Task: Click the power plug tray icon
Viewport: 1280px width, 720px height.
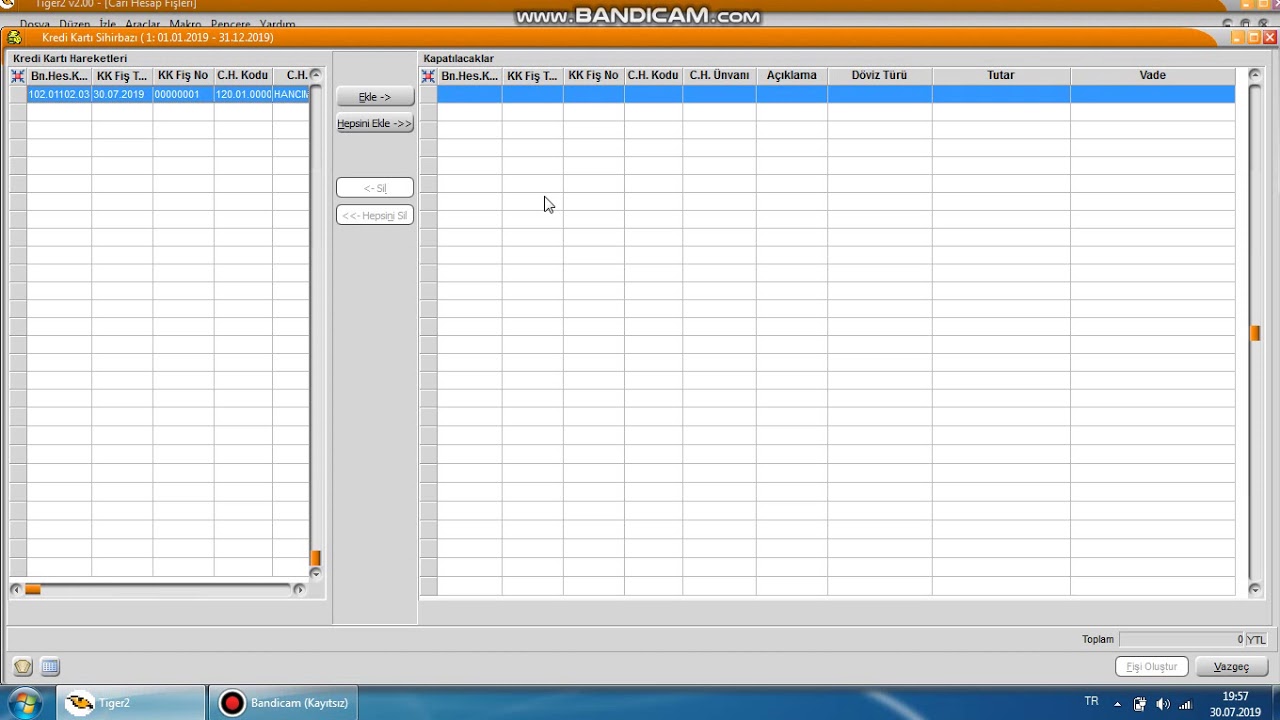Action: 1139,704
